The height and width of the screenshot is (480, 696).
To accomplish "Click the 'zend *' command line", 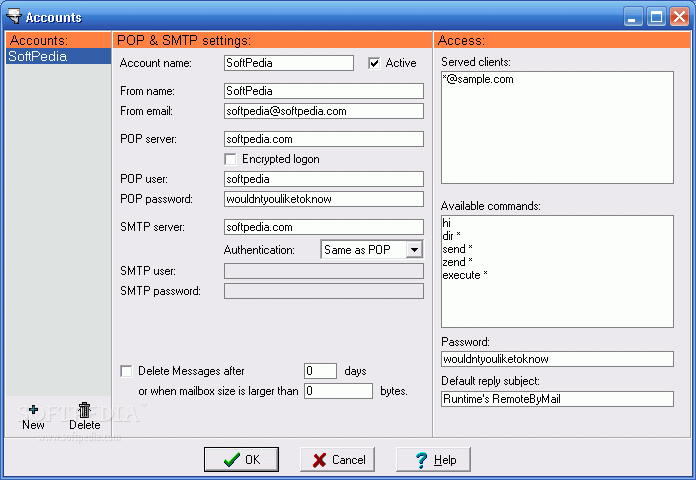I will click(457, 262).
